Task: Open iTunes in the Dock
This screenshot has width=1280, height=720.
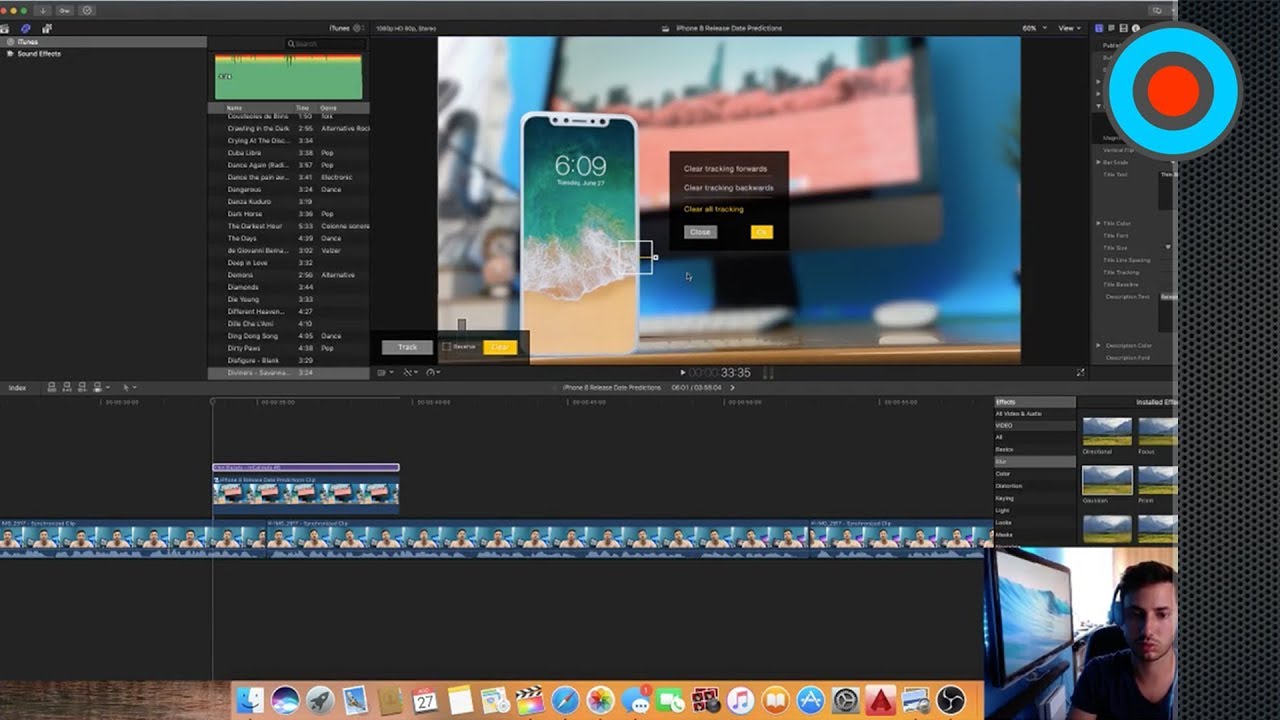Action: (741, 700)
